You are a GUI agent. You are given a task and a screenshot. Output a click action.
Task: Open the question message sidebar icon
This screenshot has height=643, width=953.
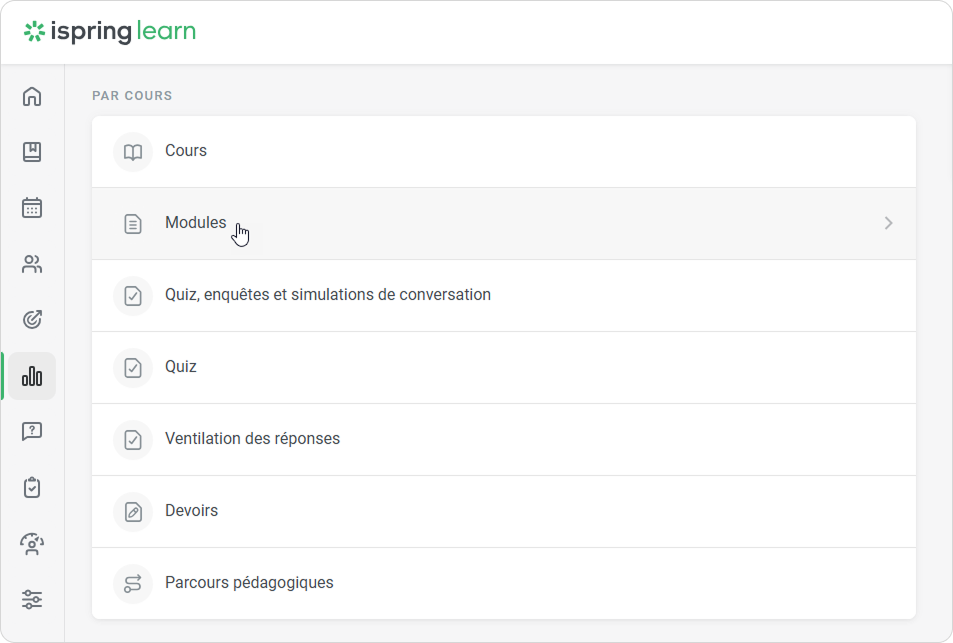click(32, 432)
